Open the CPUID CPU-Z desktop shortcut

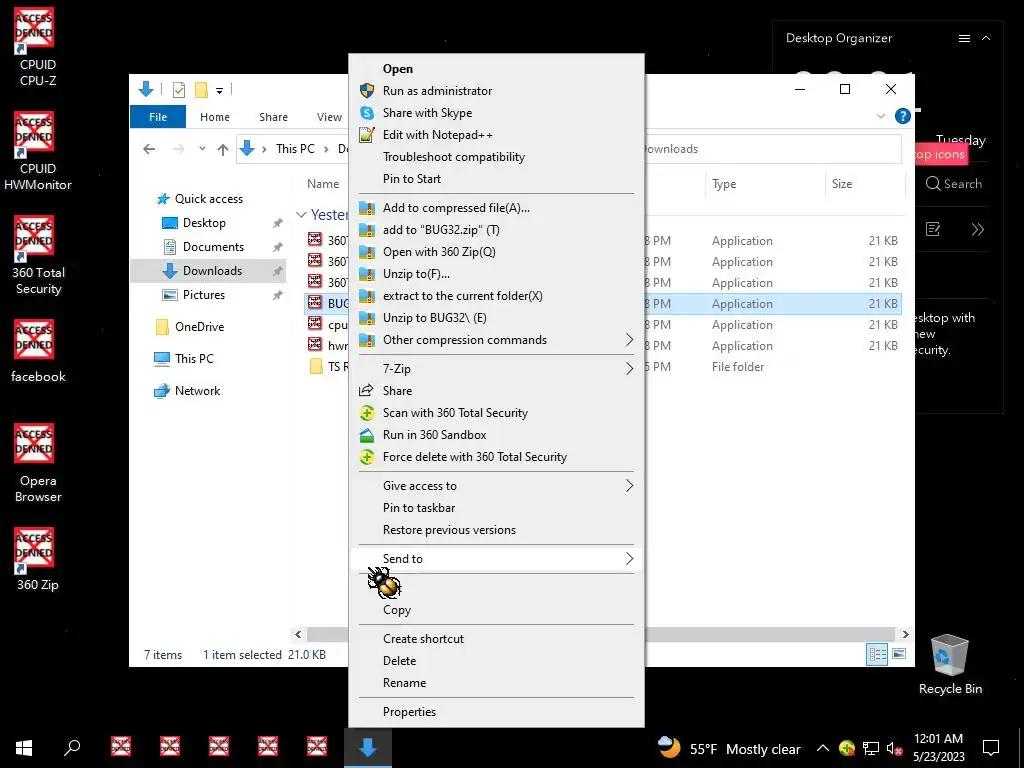(36, 47)
